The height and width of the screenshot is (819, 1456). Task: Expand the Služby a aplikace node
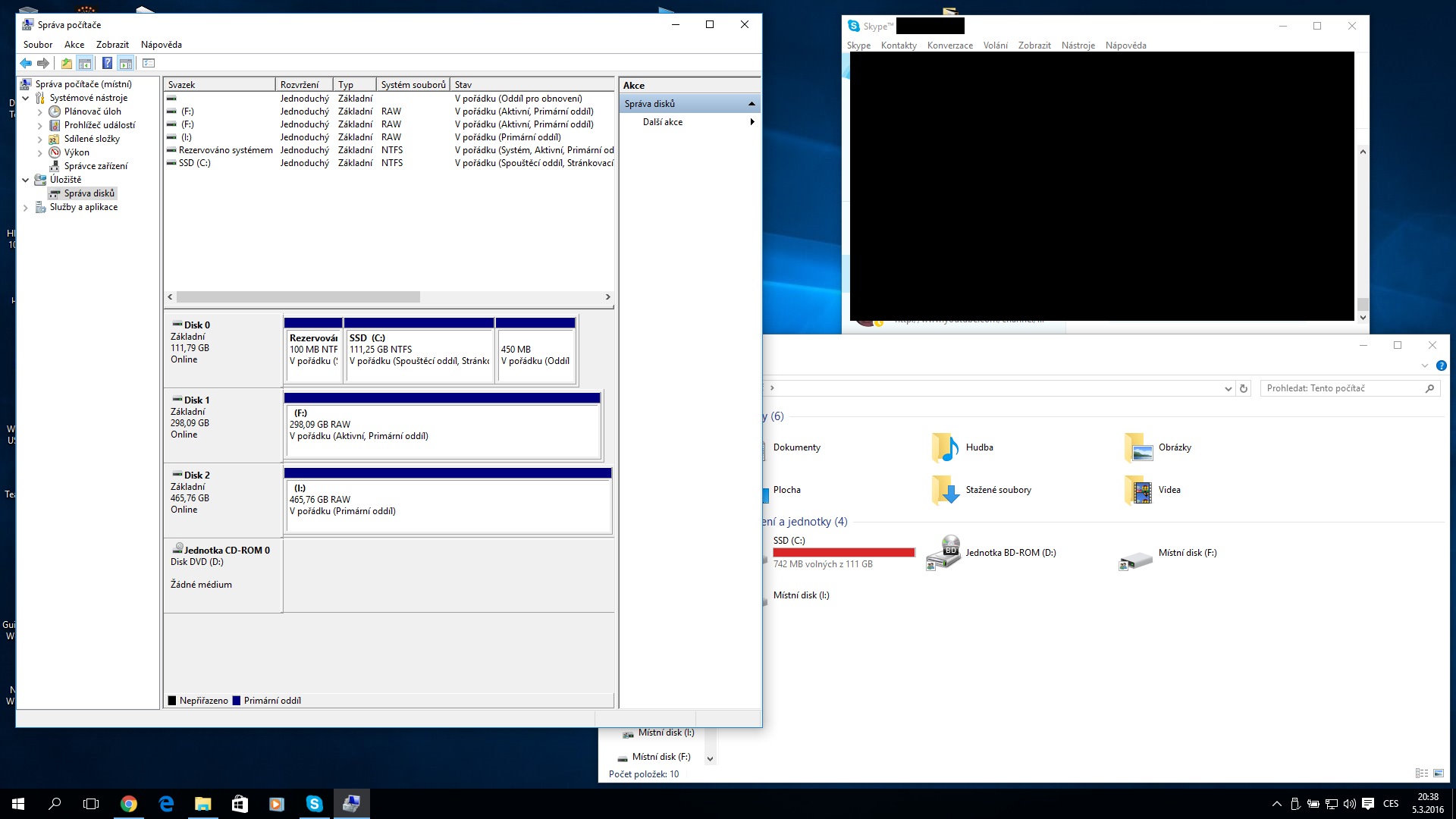coord(26,207)
